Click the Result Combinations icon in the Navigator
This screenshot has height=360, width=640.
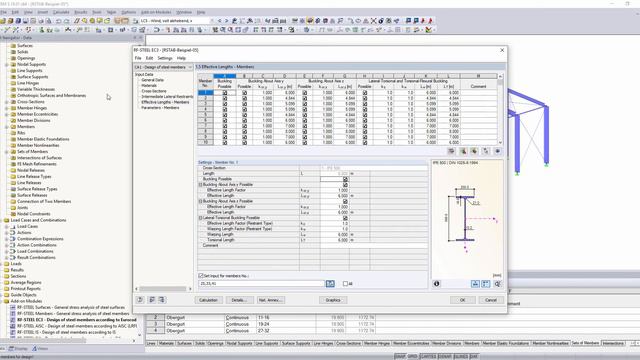(13, 258)
